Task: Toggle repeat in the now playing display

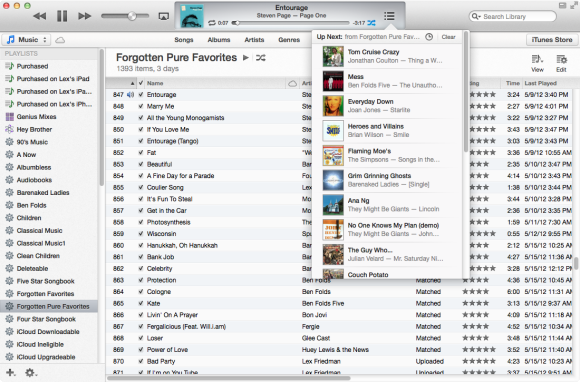Action: pyautogui.click(x=212, y=23)
